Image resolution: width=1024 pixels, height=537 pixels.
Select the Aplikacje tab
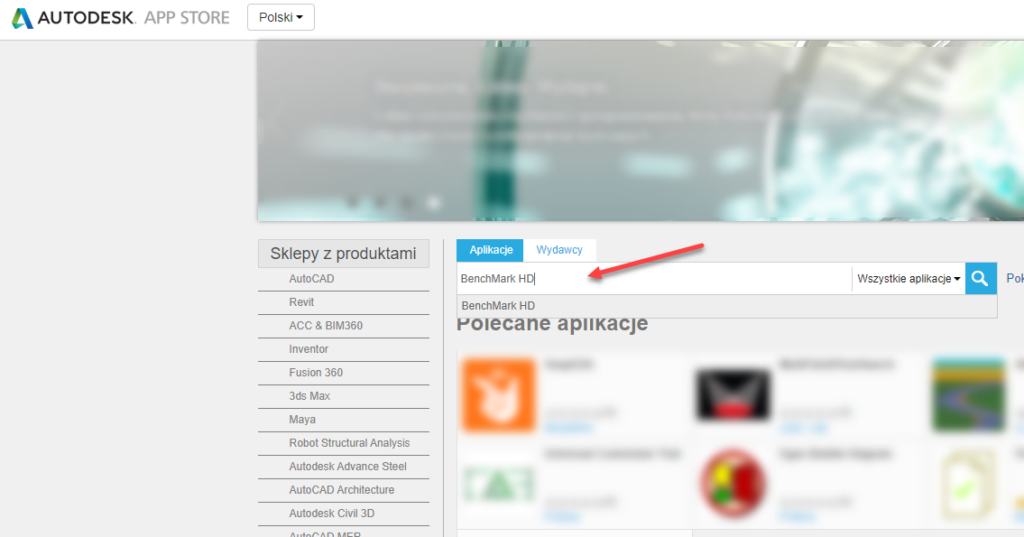490,249
